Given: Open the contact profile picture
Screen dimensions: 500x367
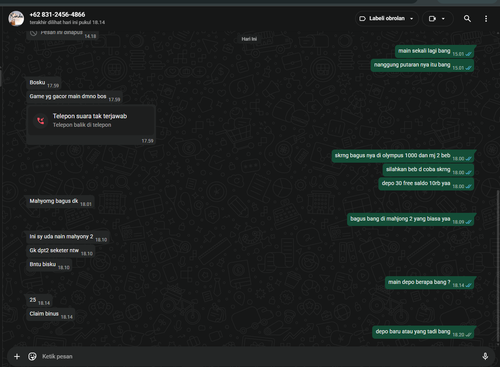Looking at the screenshot, I should click(x=16, y=18).
